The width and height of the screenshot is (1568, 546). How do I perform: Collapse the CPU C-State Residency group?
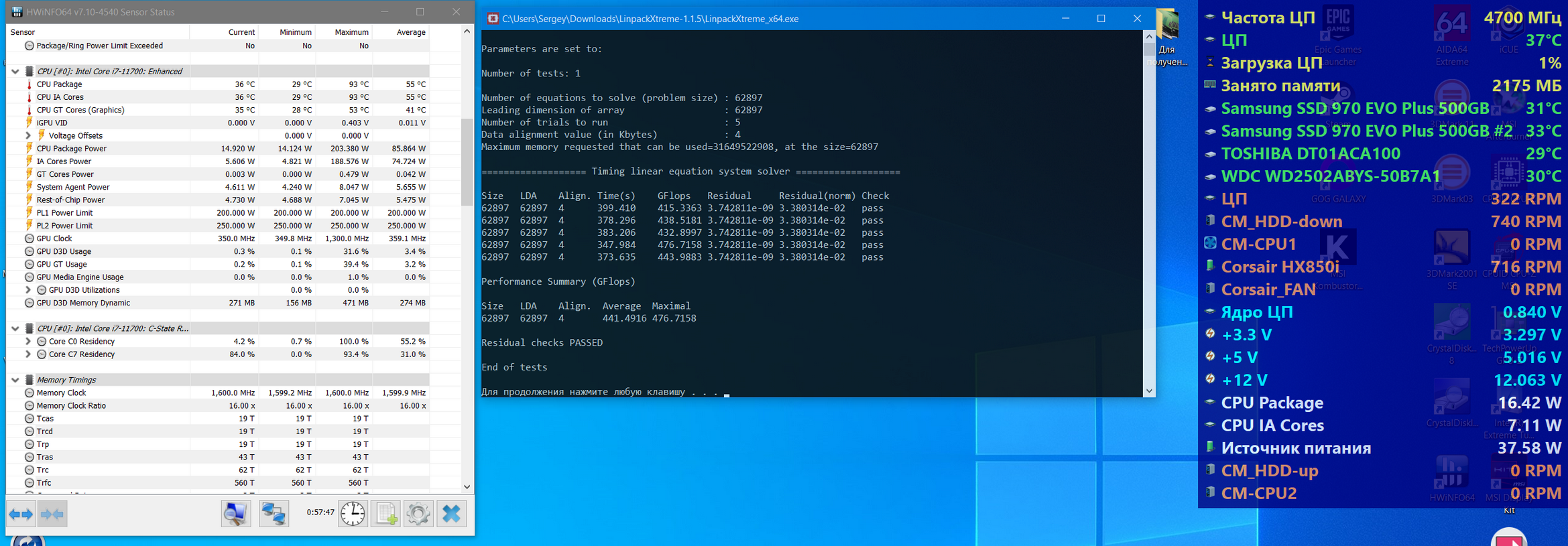coord(15,328)
